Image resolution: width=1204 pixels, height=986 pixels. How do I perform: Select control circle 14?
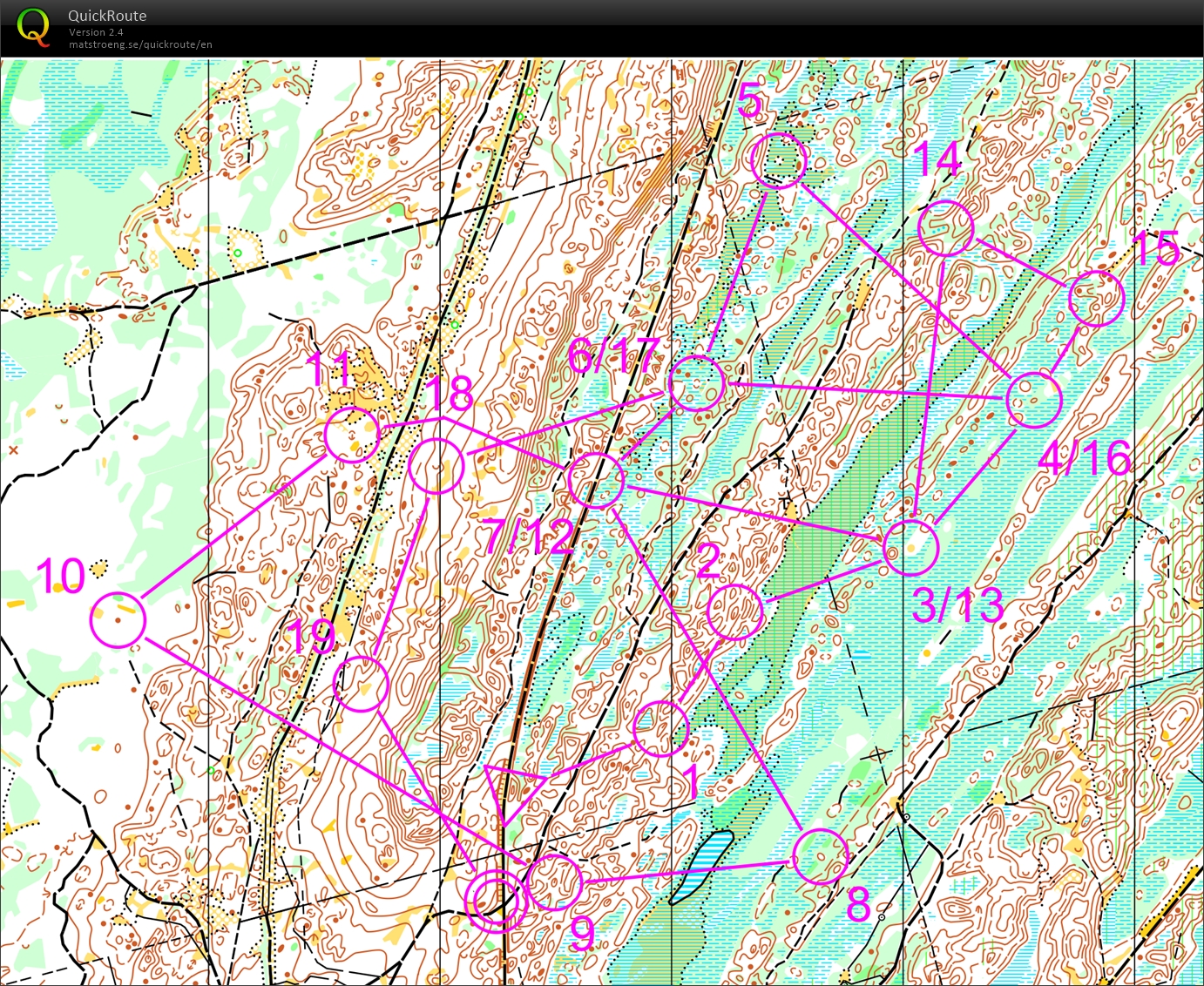click(x=946, y=226)
